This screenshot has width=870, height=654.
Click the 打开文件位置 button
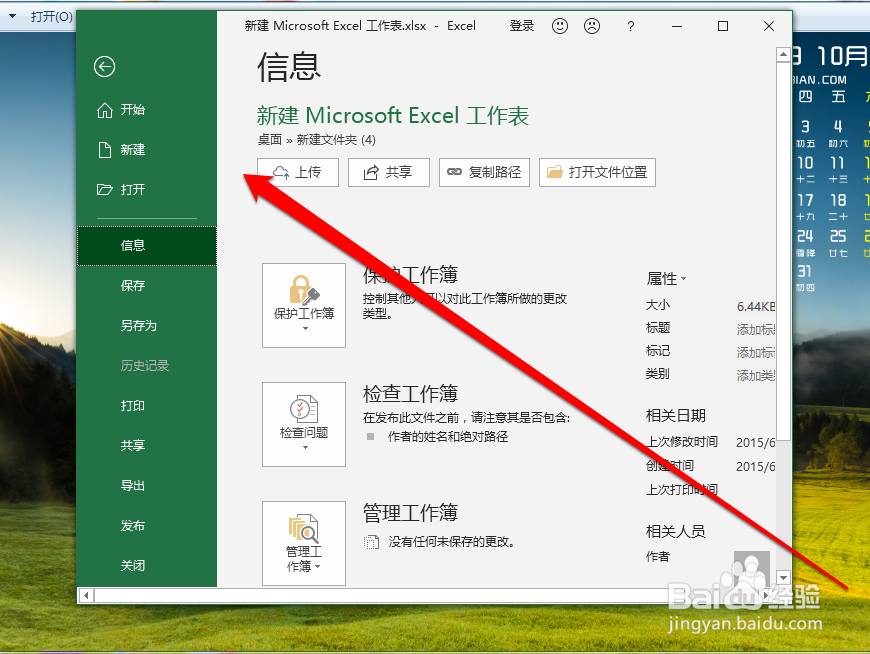tap(598, 173)
